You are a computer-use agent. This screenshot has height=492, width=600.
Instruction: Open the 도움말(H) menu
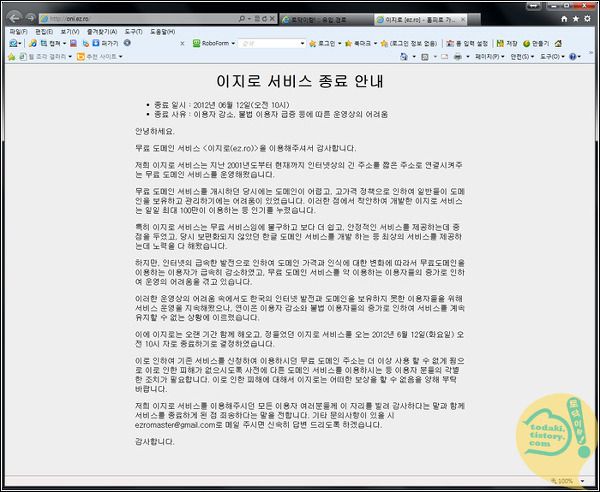(163, 32)
